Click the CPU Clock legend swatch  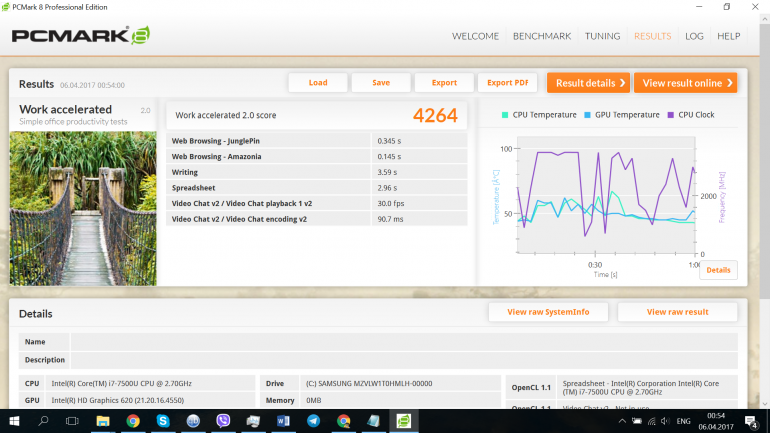pos(671,115)
